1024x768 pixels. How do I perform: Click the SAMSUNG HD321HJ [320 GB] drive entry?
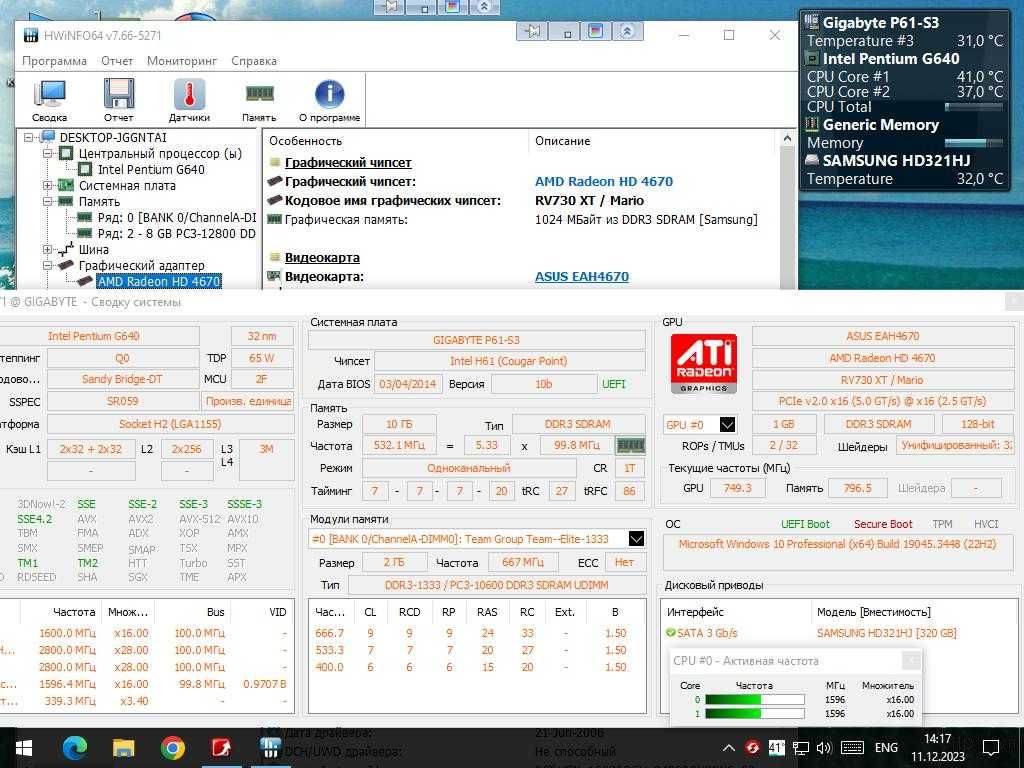[886, 633]
